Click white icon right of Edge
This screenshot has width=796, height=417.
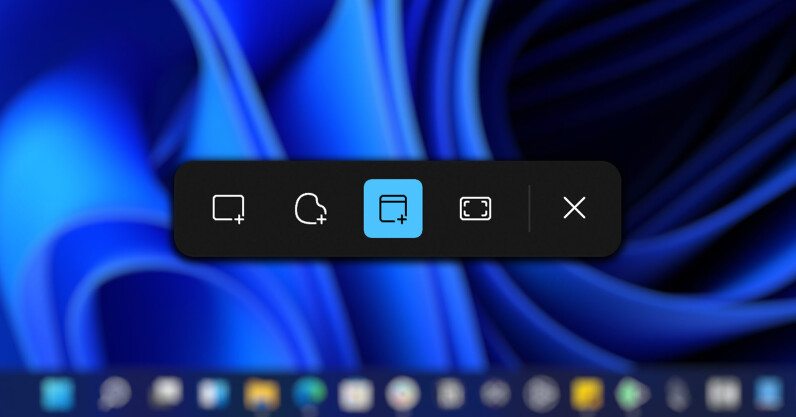[355, 394]
